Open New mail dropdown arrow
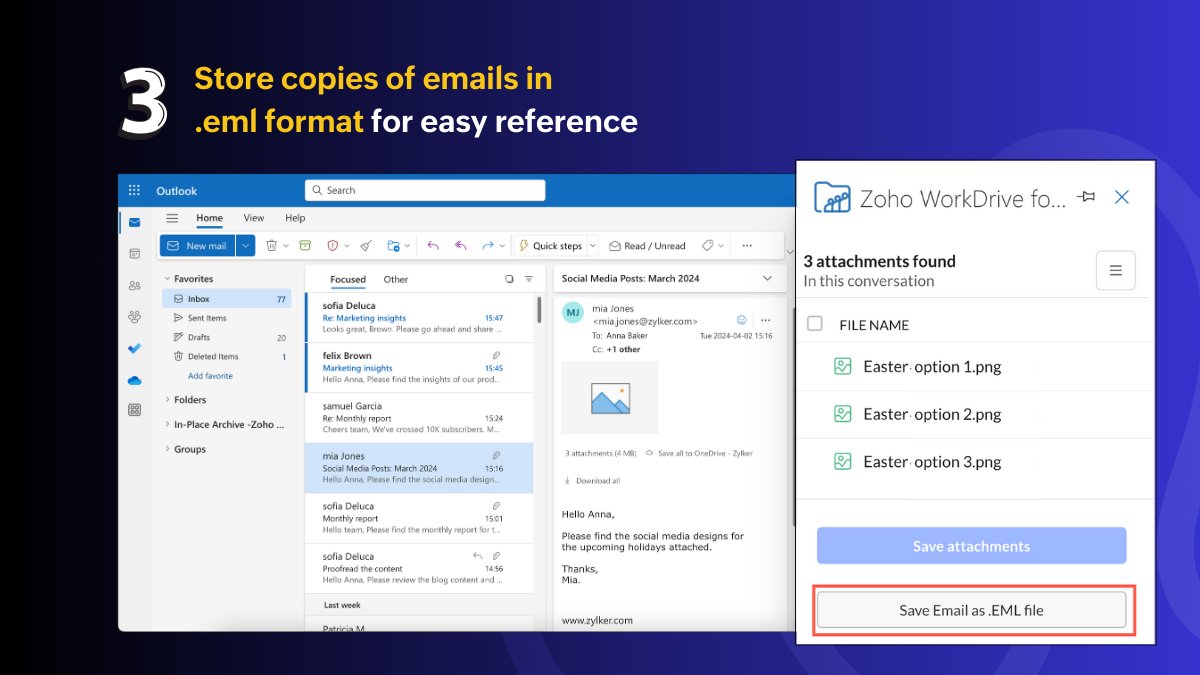This screenshot has height=675, width=1200. click(246, 245)
